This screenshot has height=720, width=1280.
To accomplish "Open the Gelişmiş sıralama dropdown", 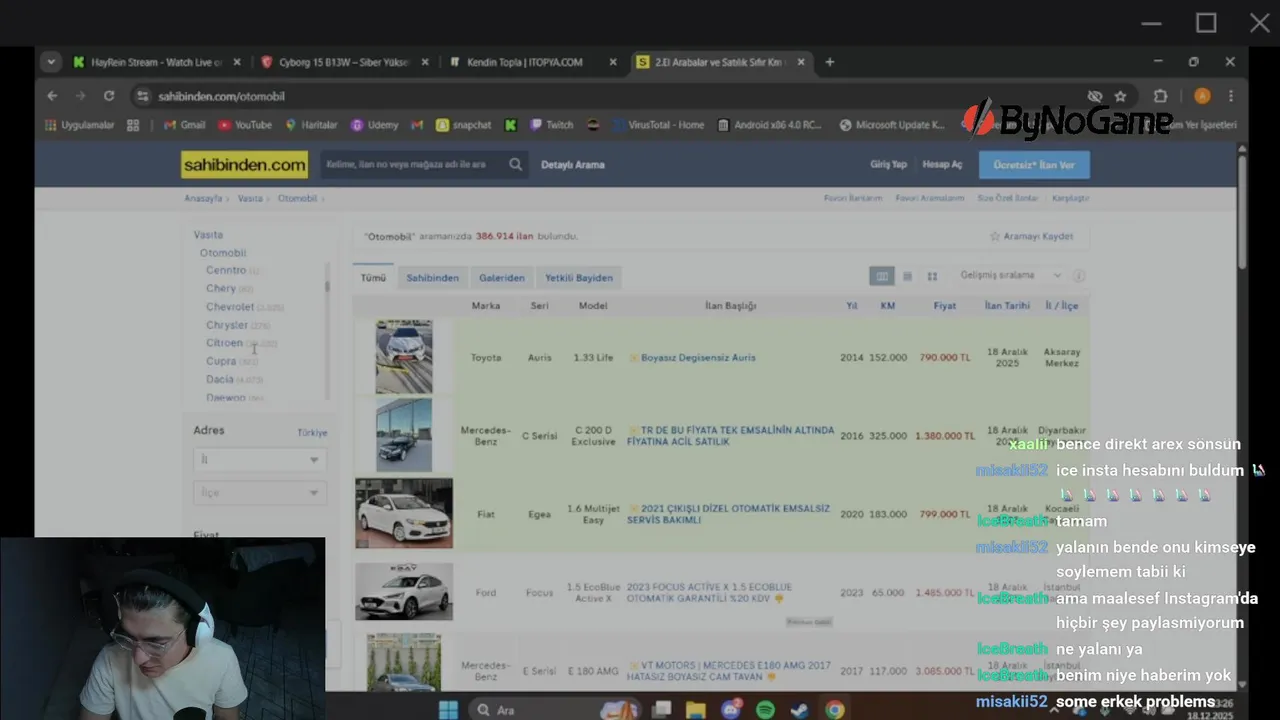I will point(1010,275).
